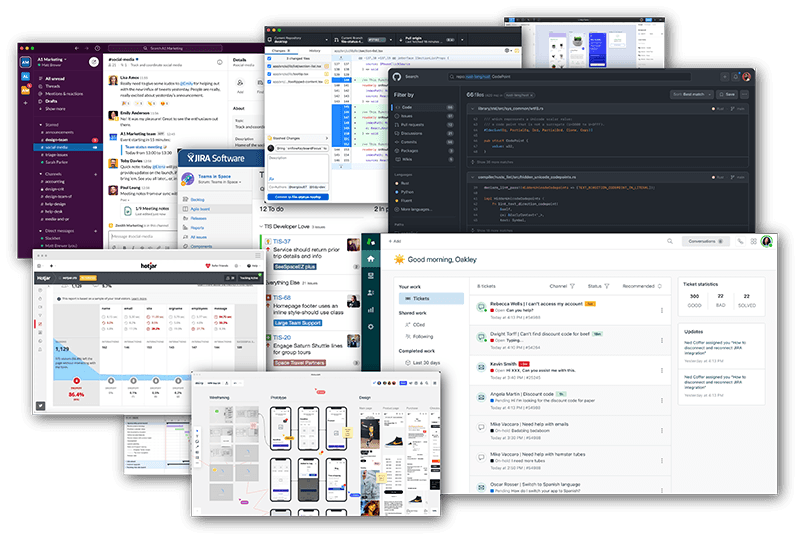
Task: Open the apps grid icon in helpdesk header
Action: pyautogui.click(x=754, y=241)
